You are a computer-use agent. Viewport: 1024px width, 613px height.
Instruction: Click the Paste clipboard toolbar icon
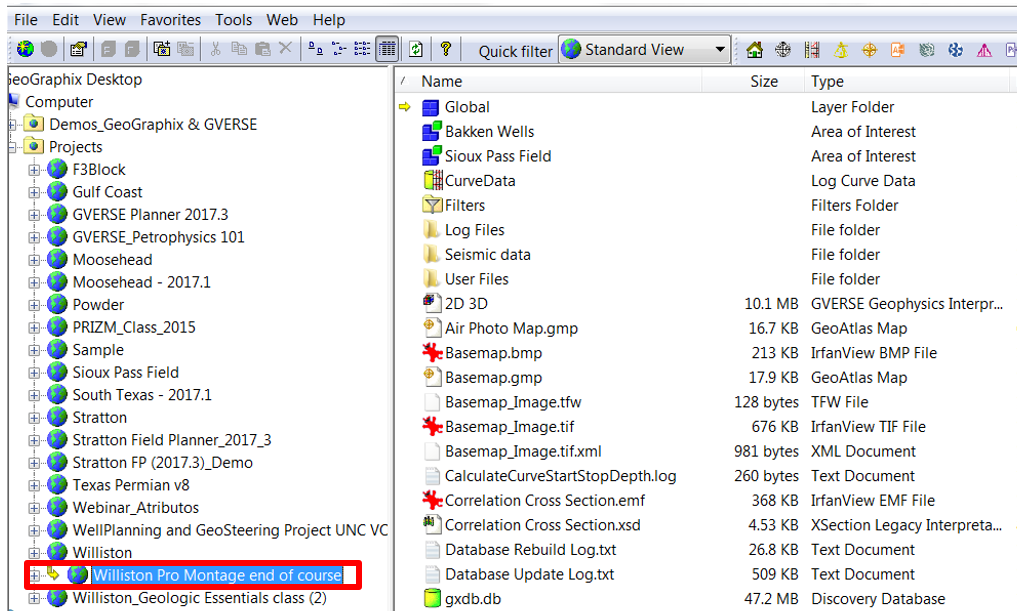point(263,49)
